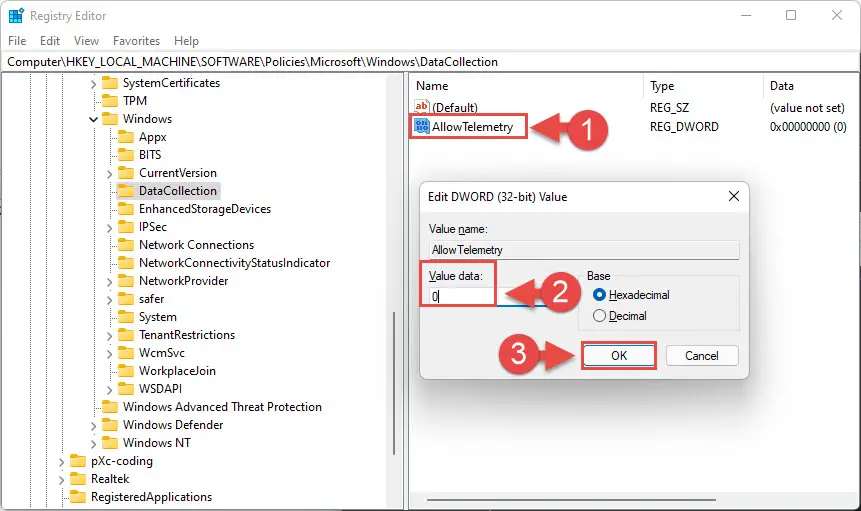Expand the NetworkProvider key
Viewport: 861px width, 511px height.
click(x=109, y=282)
